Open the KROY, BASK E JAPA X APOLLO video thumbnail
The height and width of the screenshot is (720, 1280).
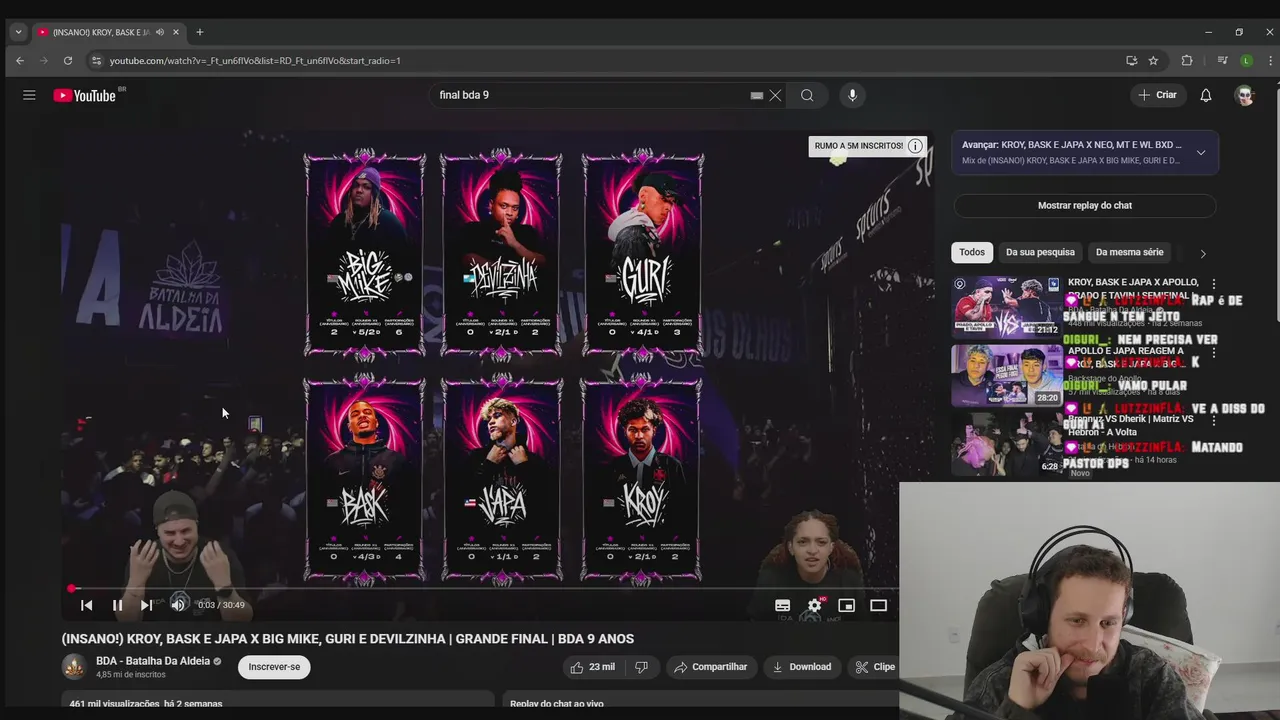[1007, 307]
